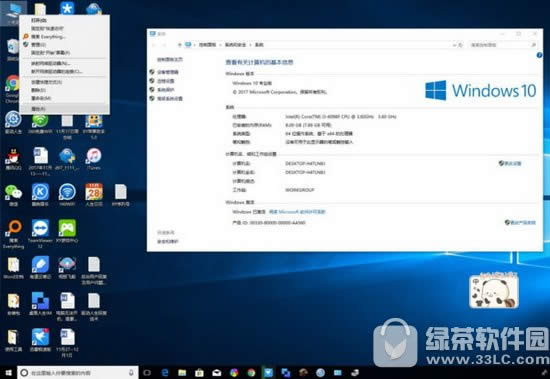Choose 重命名(M) in the context menu
550x379 pixels.
click(x=41, y=98)
